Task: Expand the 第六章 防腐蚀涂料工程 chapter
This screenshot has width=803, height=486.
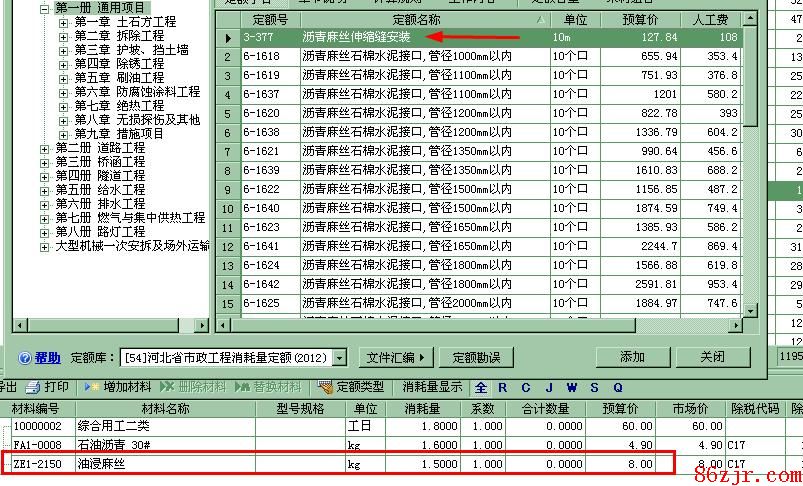Action: click(x=65, y=92)
